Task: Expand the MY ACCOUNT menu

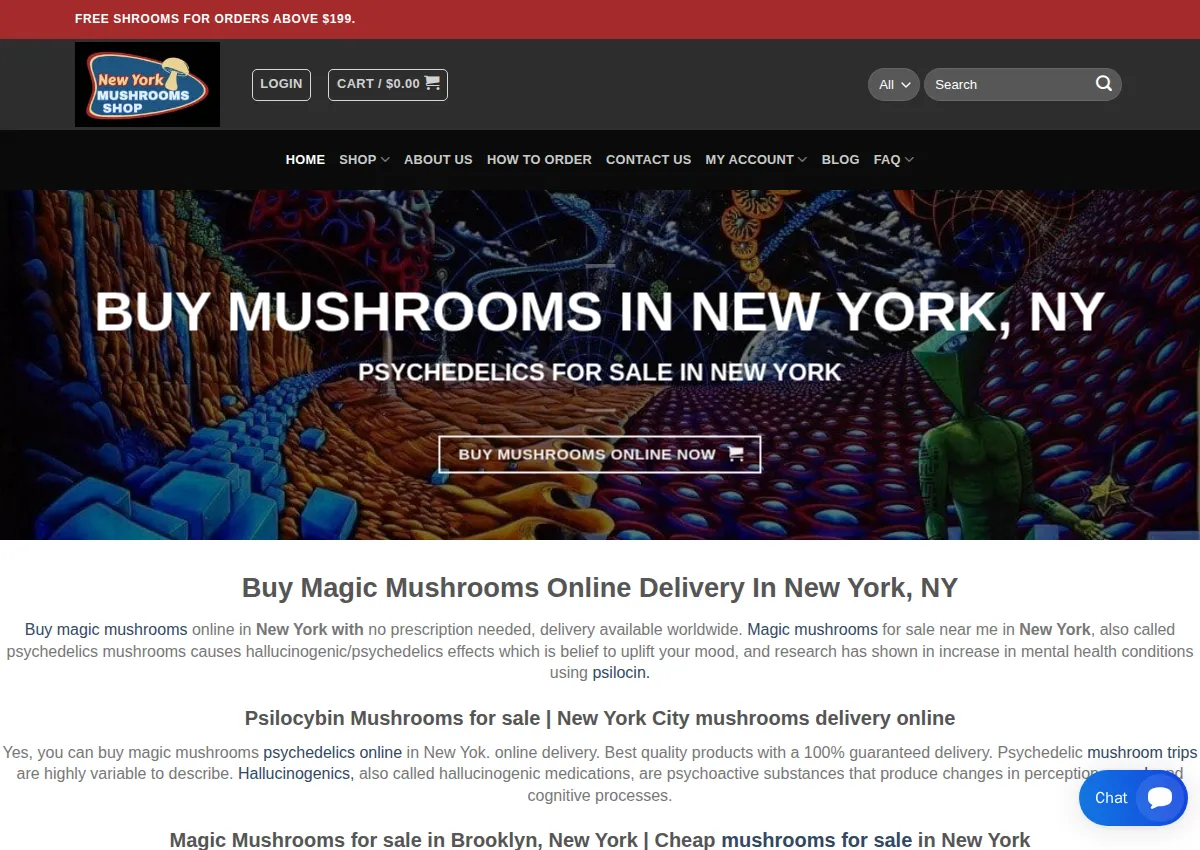Action: coord(756,159)
